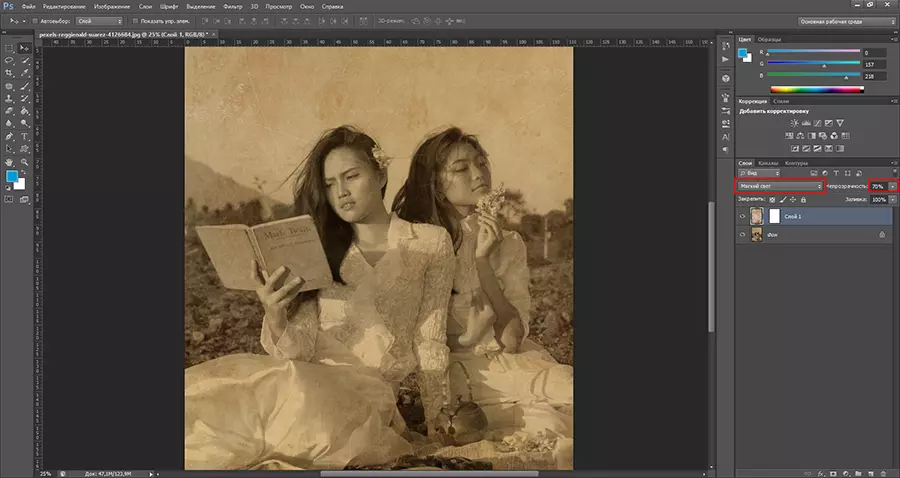900x478 pixels.
Task: Open the opacity slider arrow next to 70%
Action: pos(893,186)
